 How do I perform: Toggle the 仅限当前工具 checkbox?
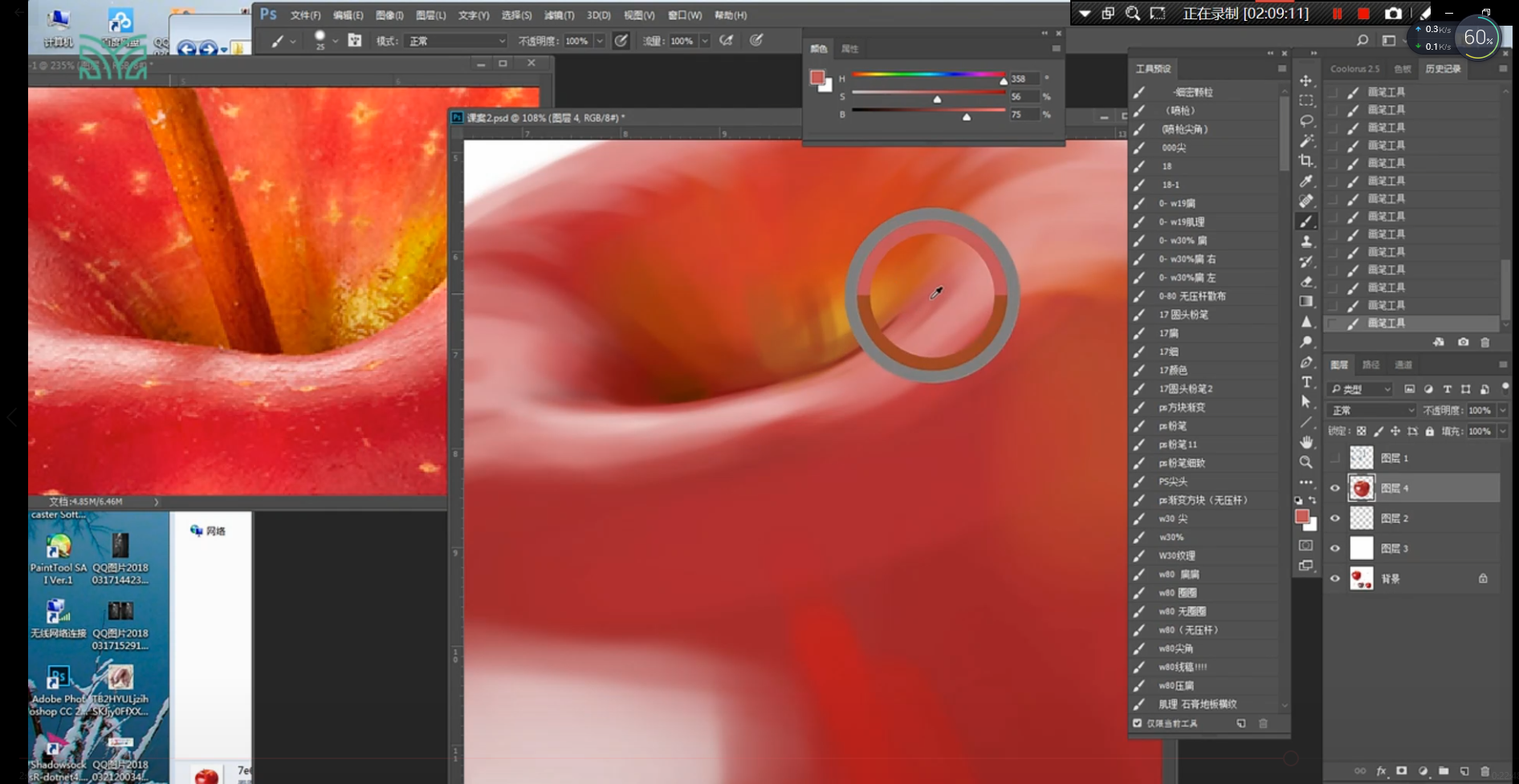1137,723
